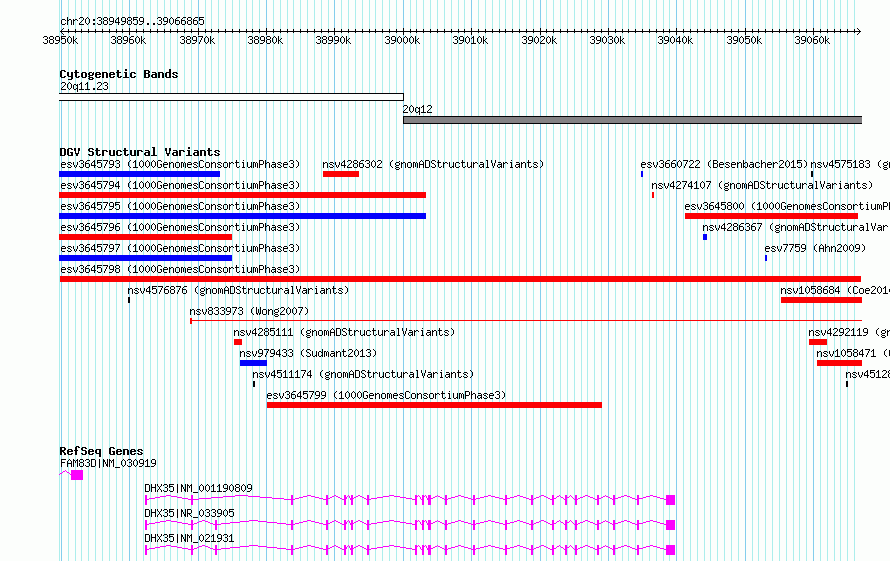Click the esv3645800 red bar
The image size is (890, 561).
click(x=771, y=216)
